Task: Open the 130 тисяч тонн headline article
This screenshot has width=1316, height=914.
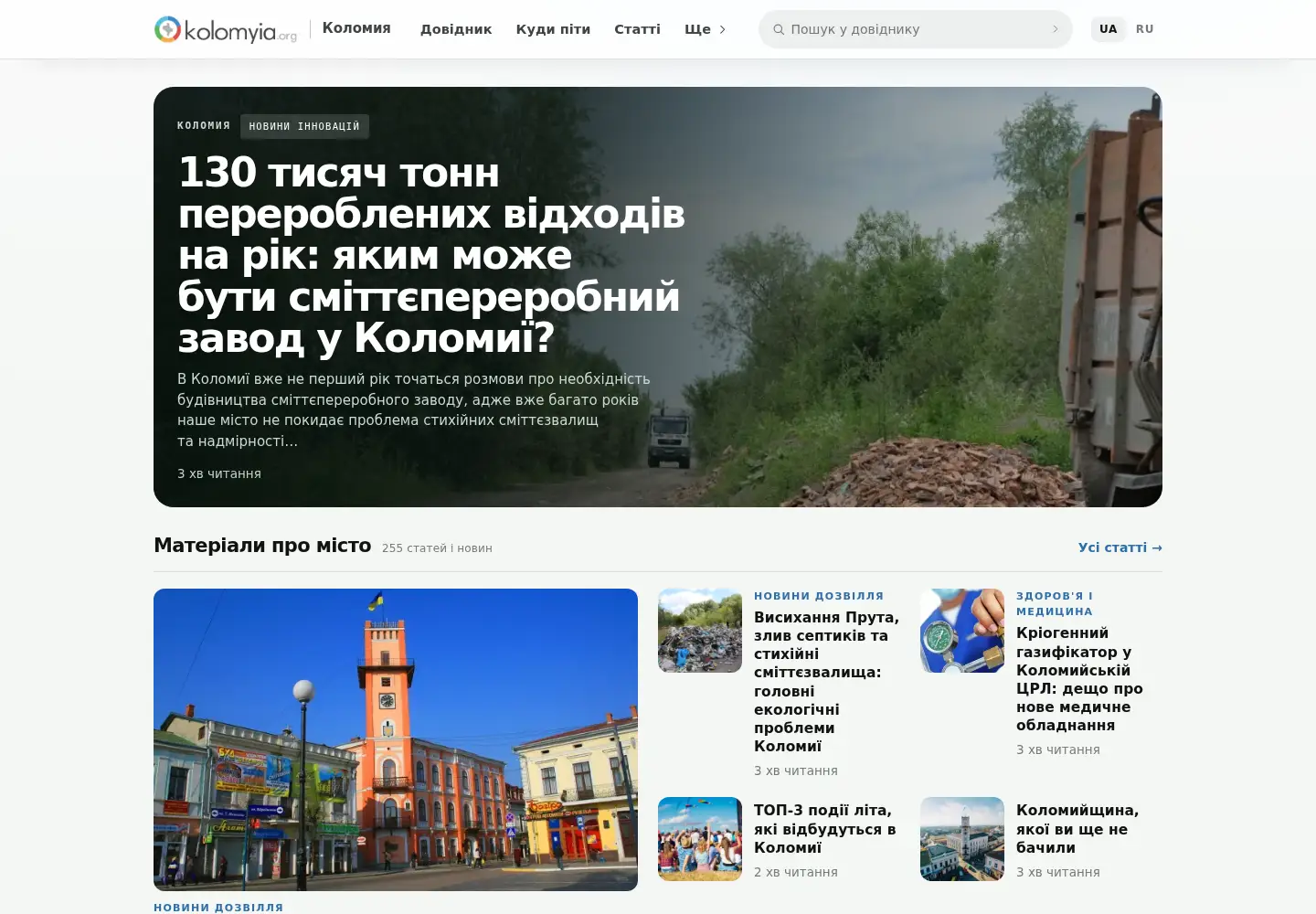Action: [431, 255]
